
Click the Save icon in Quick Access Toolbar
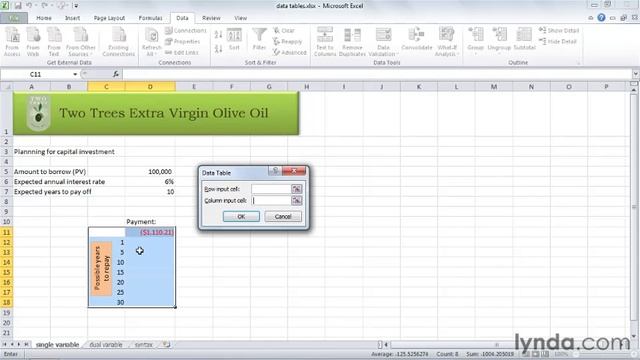click(x=18, y=6)
